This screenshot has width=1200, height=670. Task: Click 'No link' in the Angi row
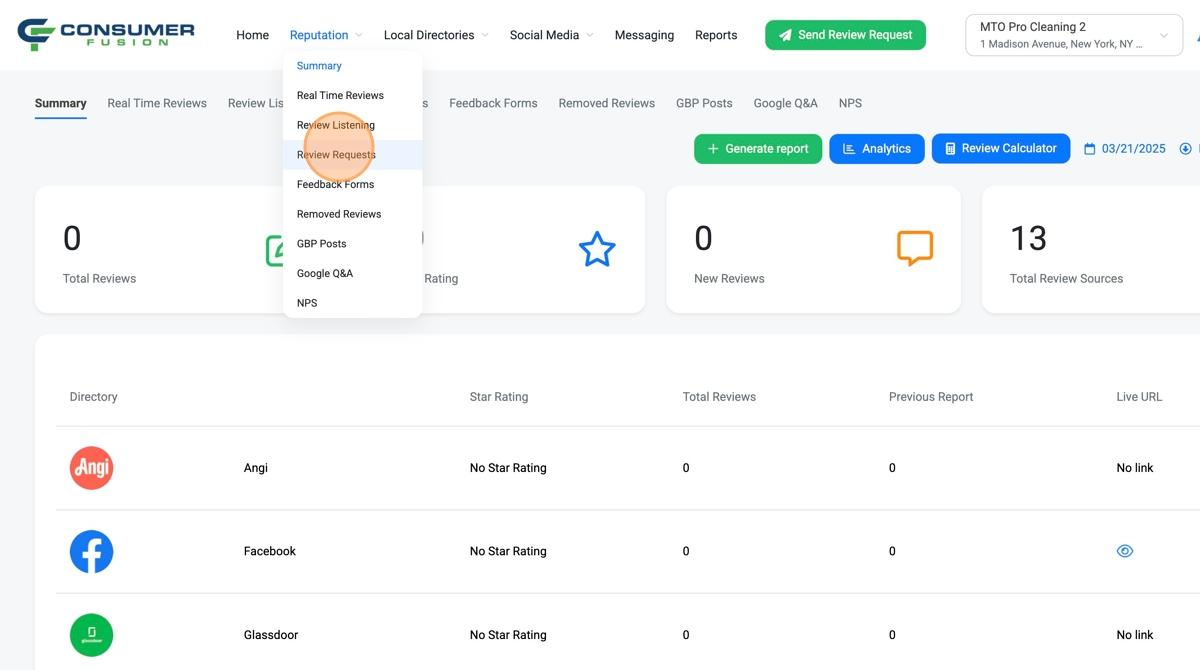click(1135, 468)
